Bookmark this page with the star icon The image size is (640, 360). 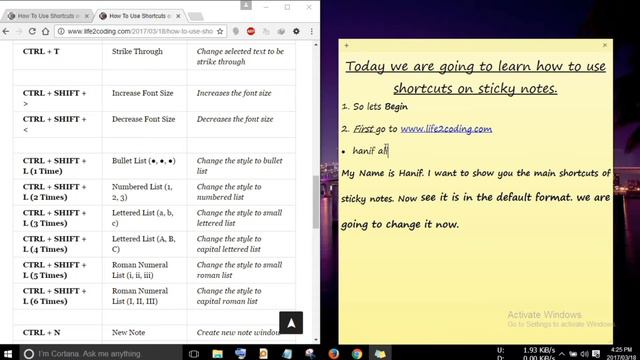pyautogui.click(x=220, y=31)
